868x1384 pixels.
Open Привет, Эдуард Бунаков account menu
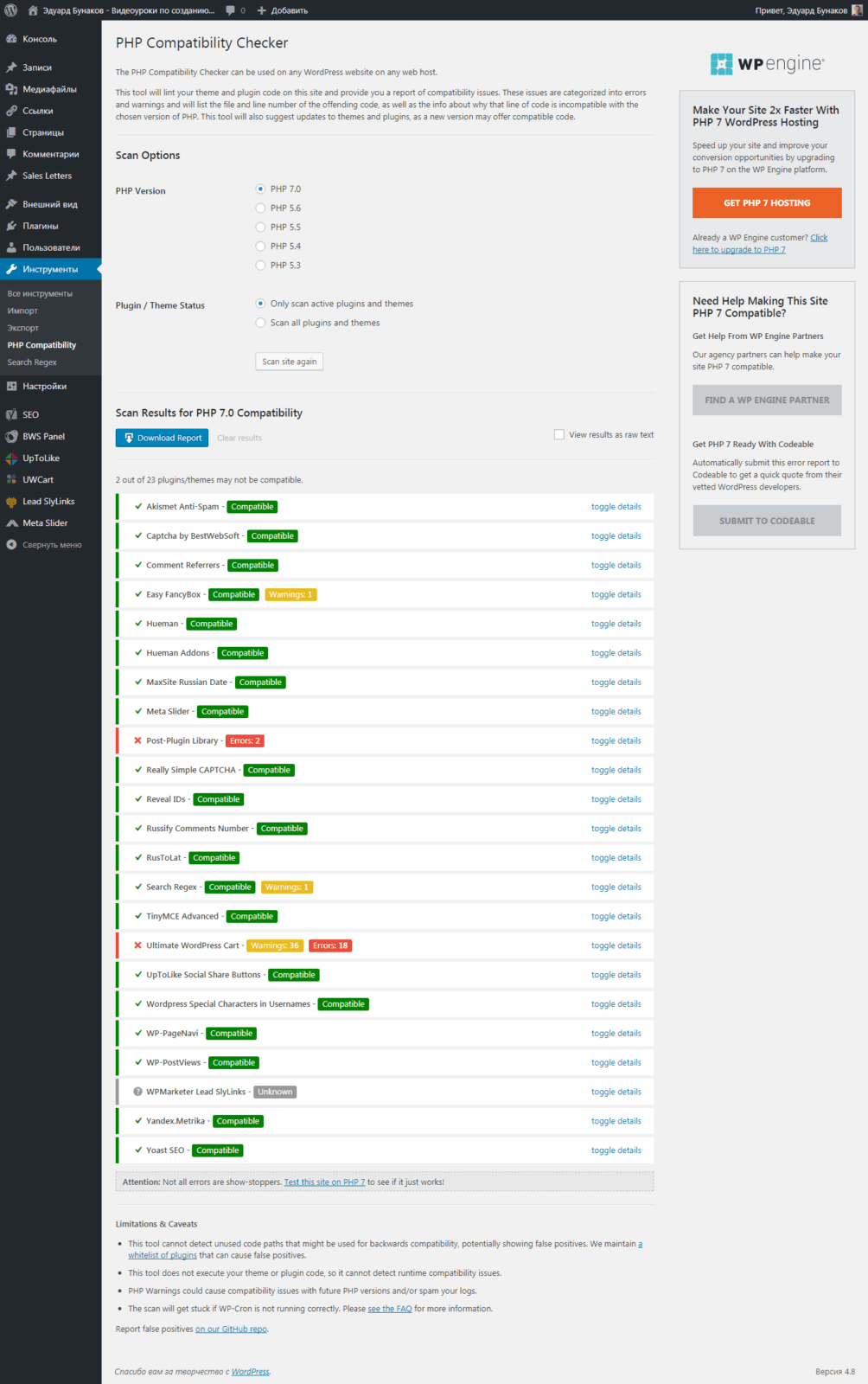tap(808, 10)
